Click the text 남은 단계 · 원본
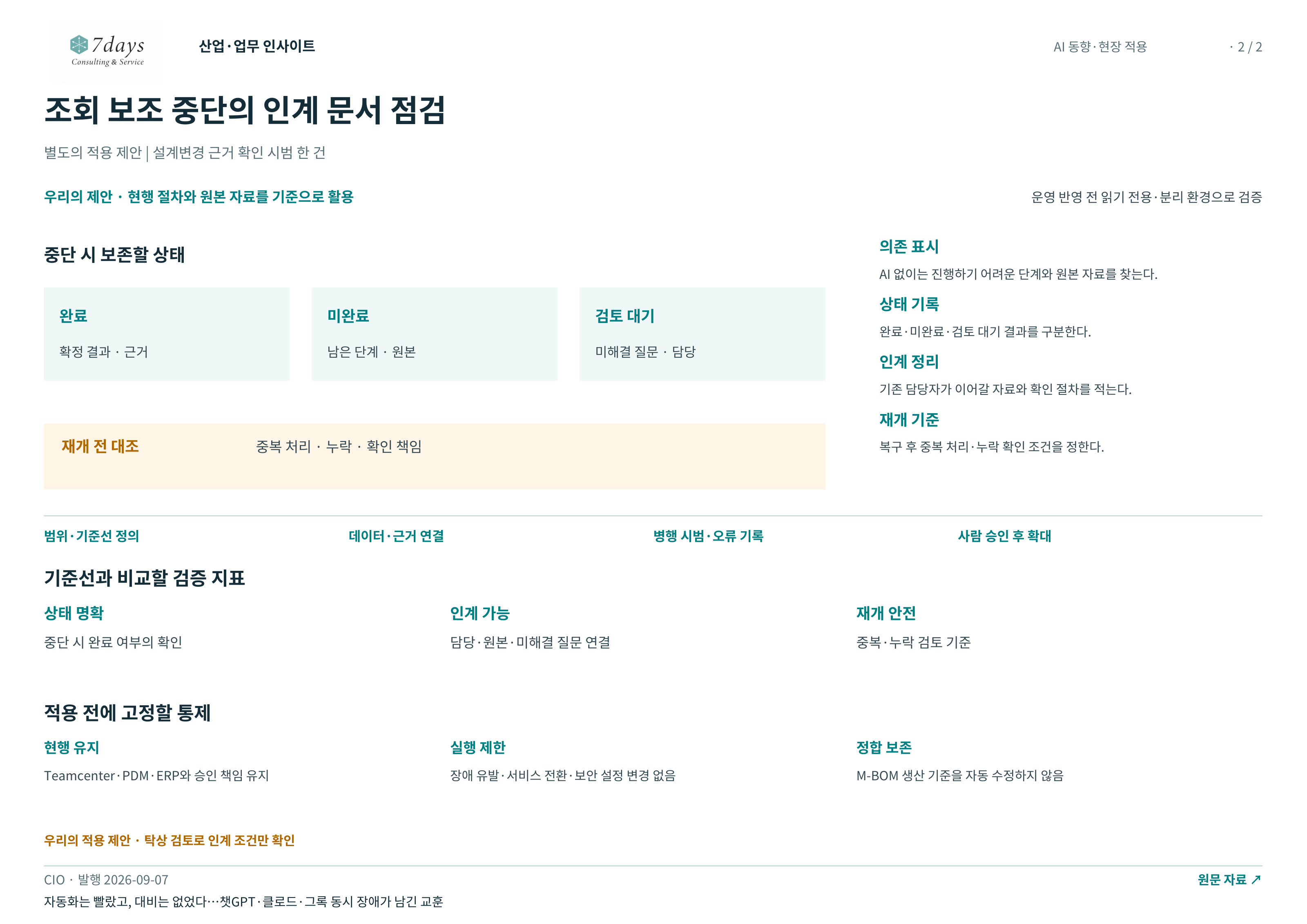 point(371,352)
